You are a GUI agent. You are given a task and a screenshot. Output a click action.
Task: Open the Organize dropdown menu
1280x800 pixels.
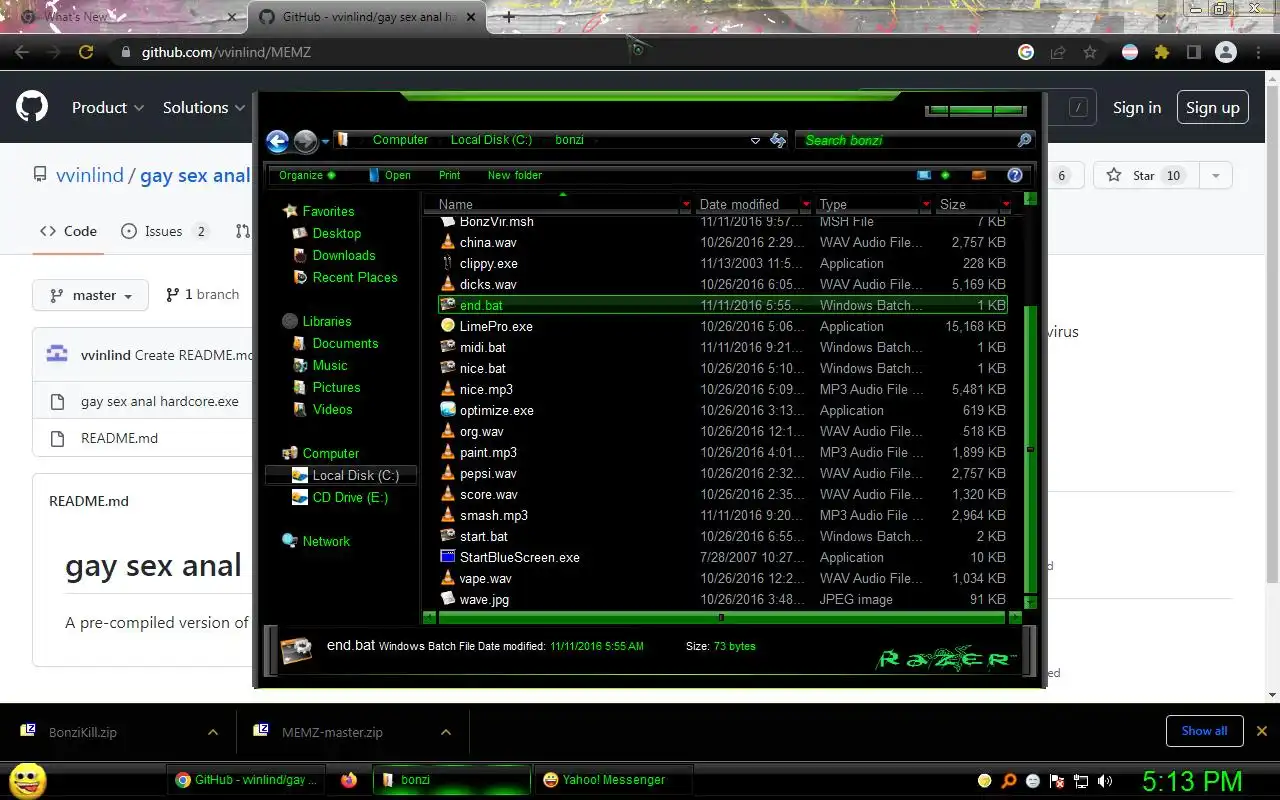click(x=307, y=175)
